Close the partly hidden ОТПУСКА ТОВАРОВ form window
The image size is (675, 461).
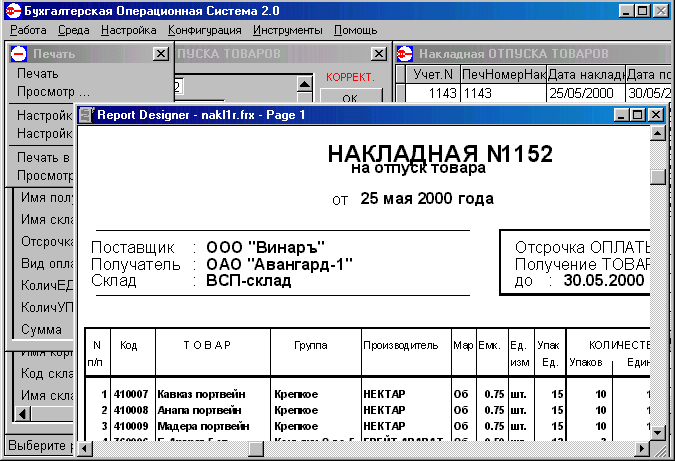(379, 54)
